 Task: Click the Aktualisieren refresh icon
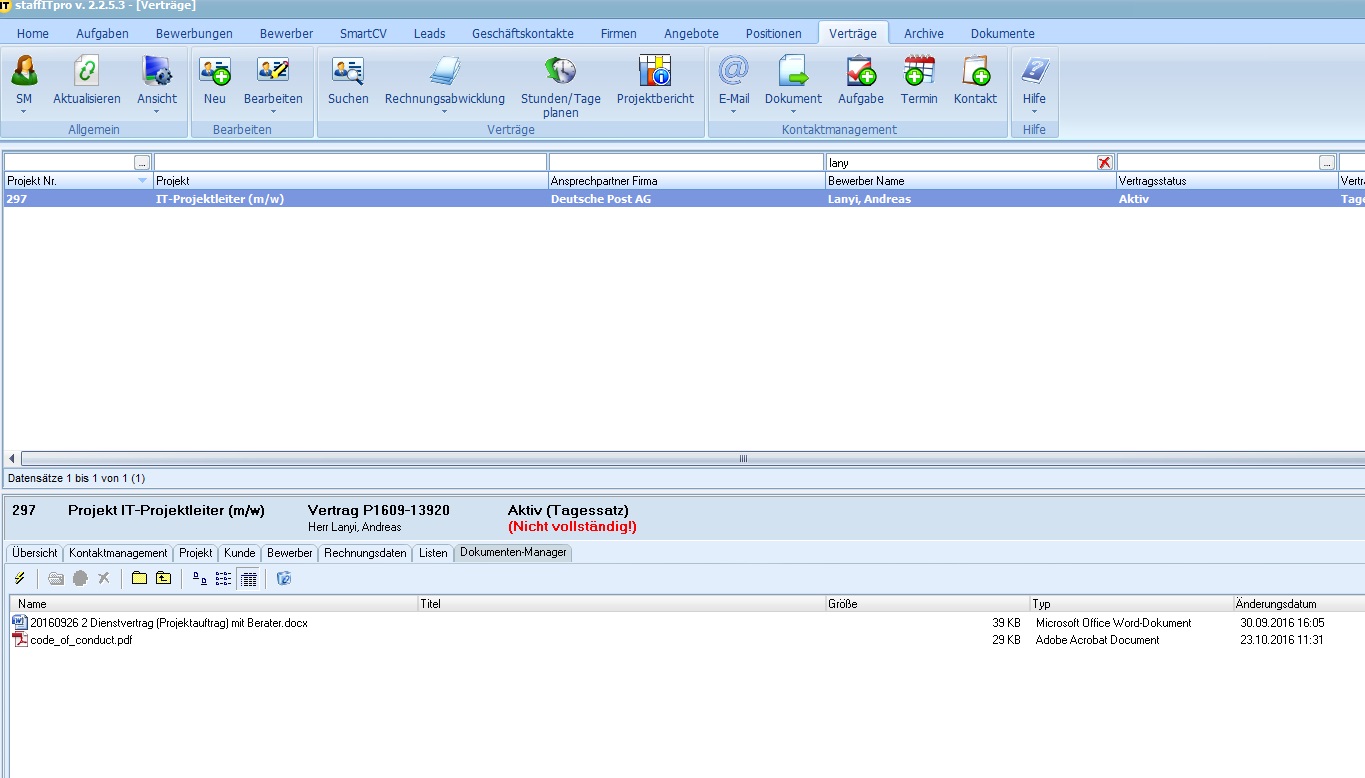click(87, 70)
